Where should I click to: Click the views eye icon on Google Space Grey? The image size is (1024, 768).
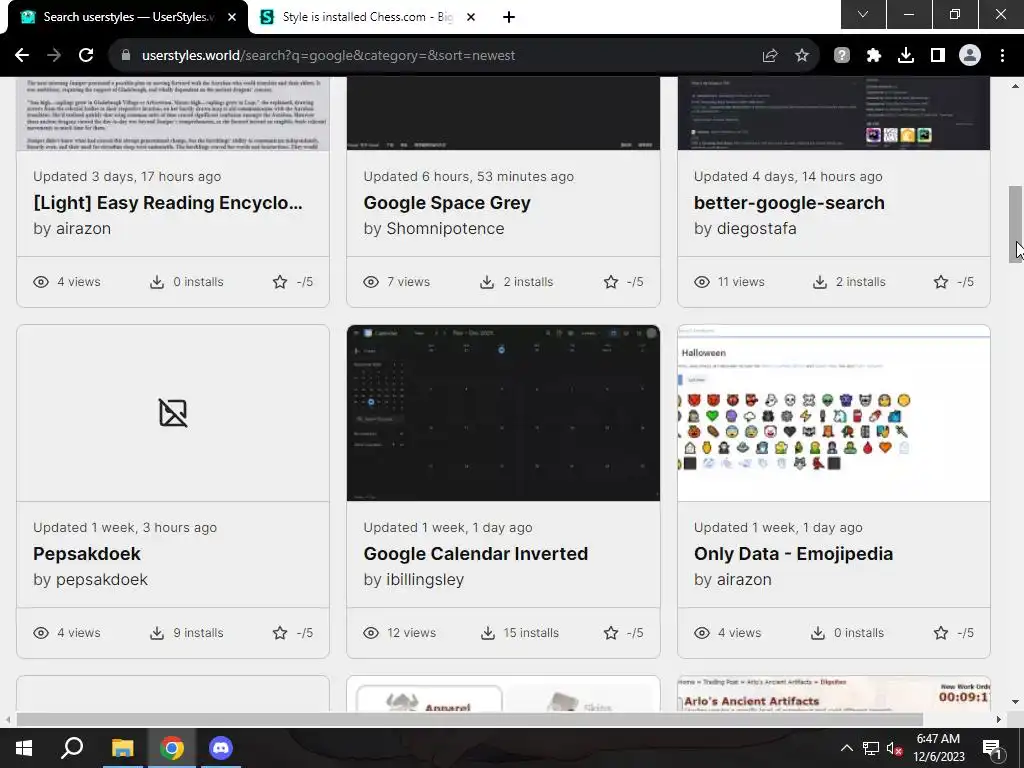pos(371,282)
